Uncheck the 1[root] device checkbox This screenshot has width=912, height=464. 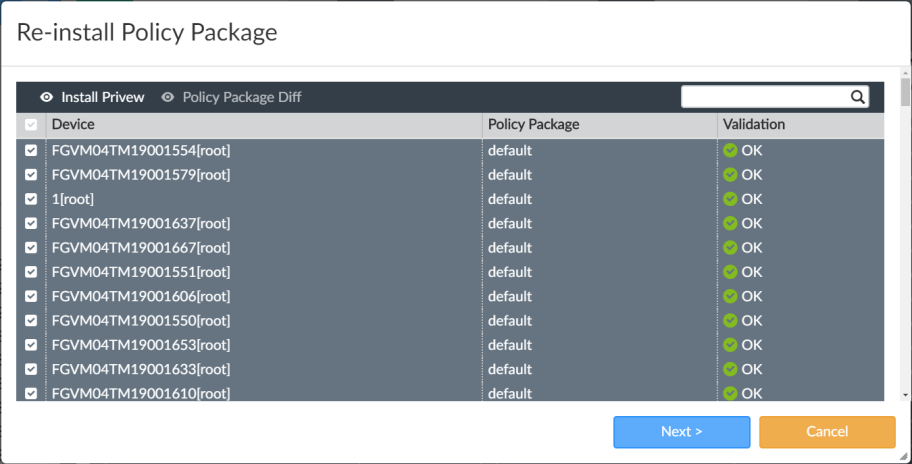[31, 199]
